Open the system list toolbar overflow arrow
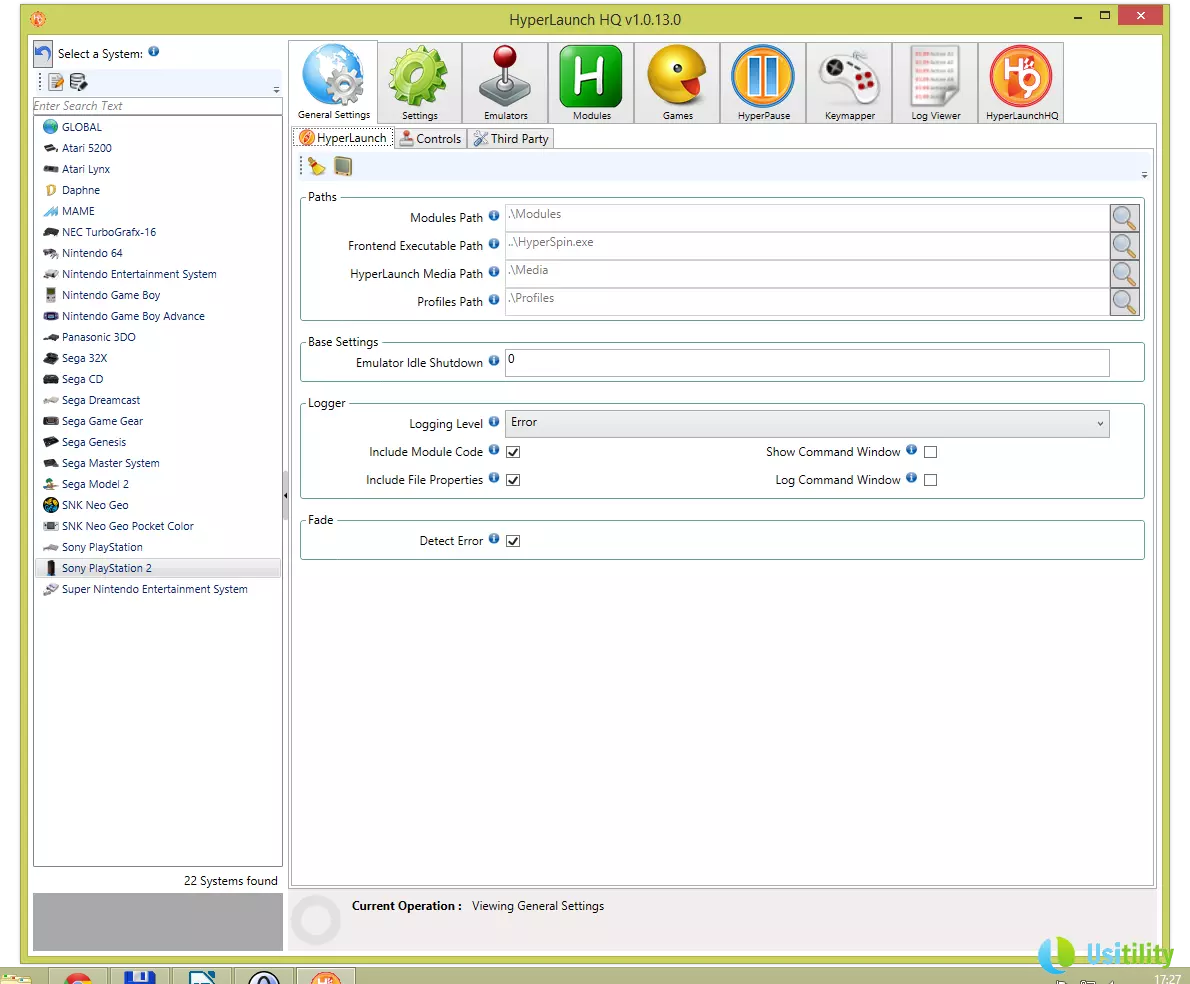This screenshot has width=1190, height=984. (276, 90)
